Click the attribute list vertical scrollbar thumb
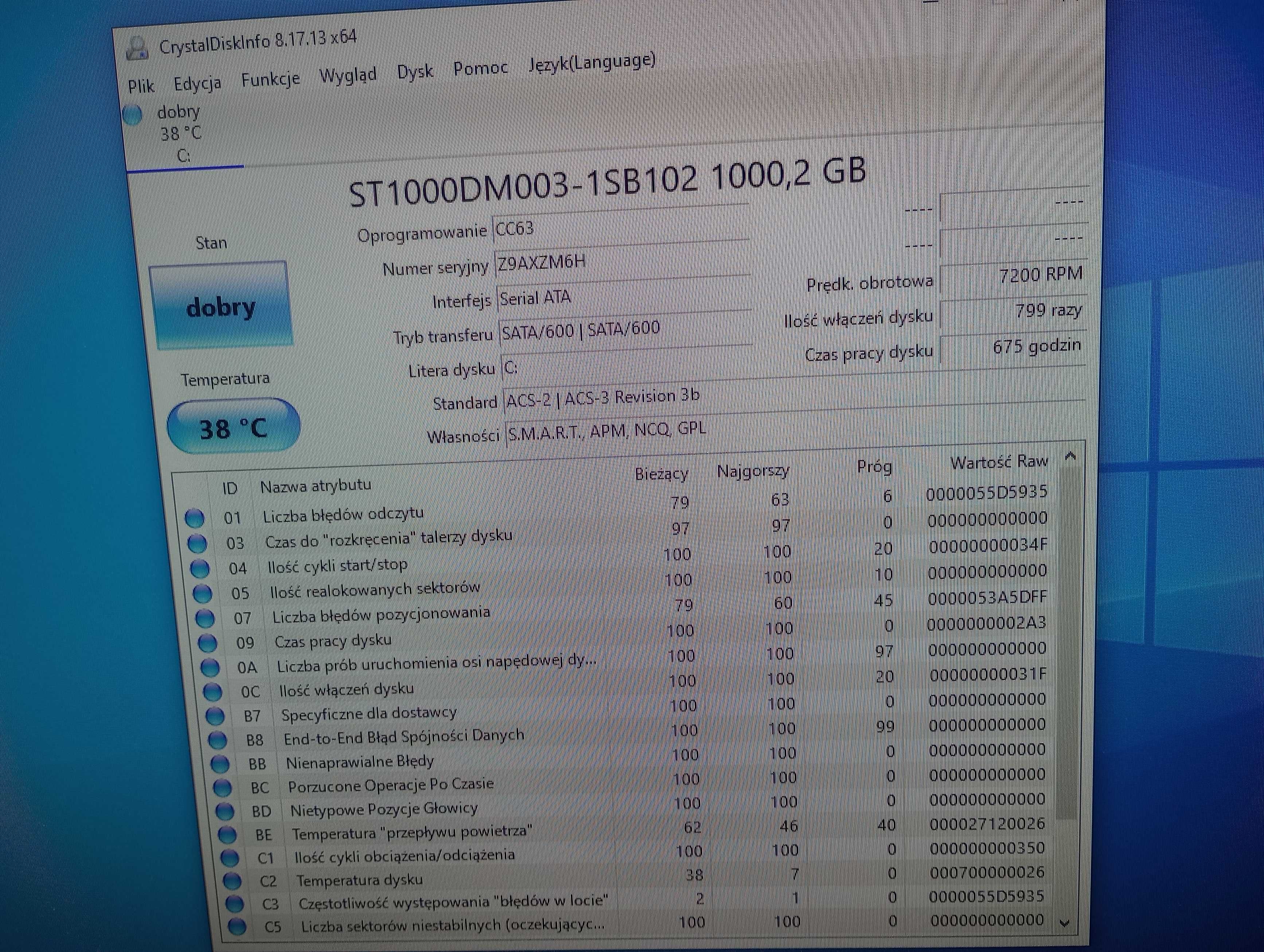Viewport: 1264px width, 952px height. pos(1068,643)
